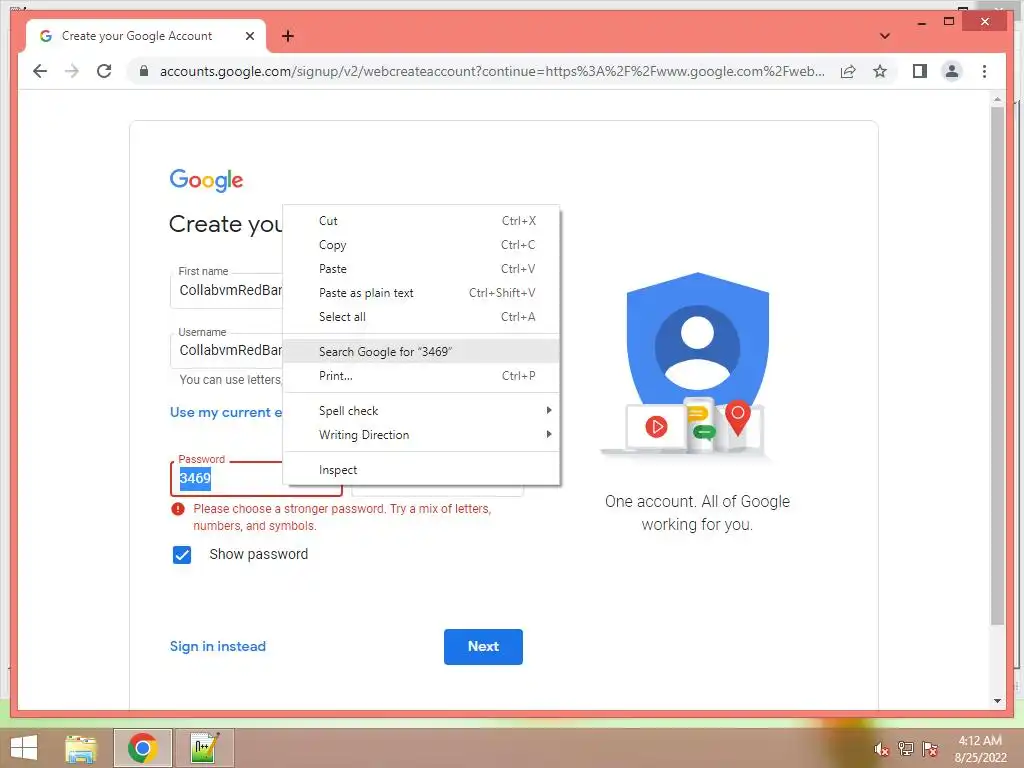Viewport: 1024px width, 768px height.
Task: Click the taskbar clock showing 4:12 AM
Action: [x=980, y=749]
